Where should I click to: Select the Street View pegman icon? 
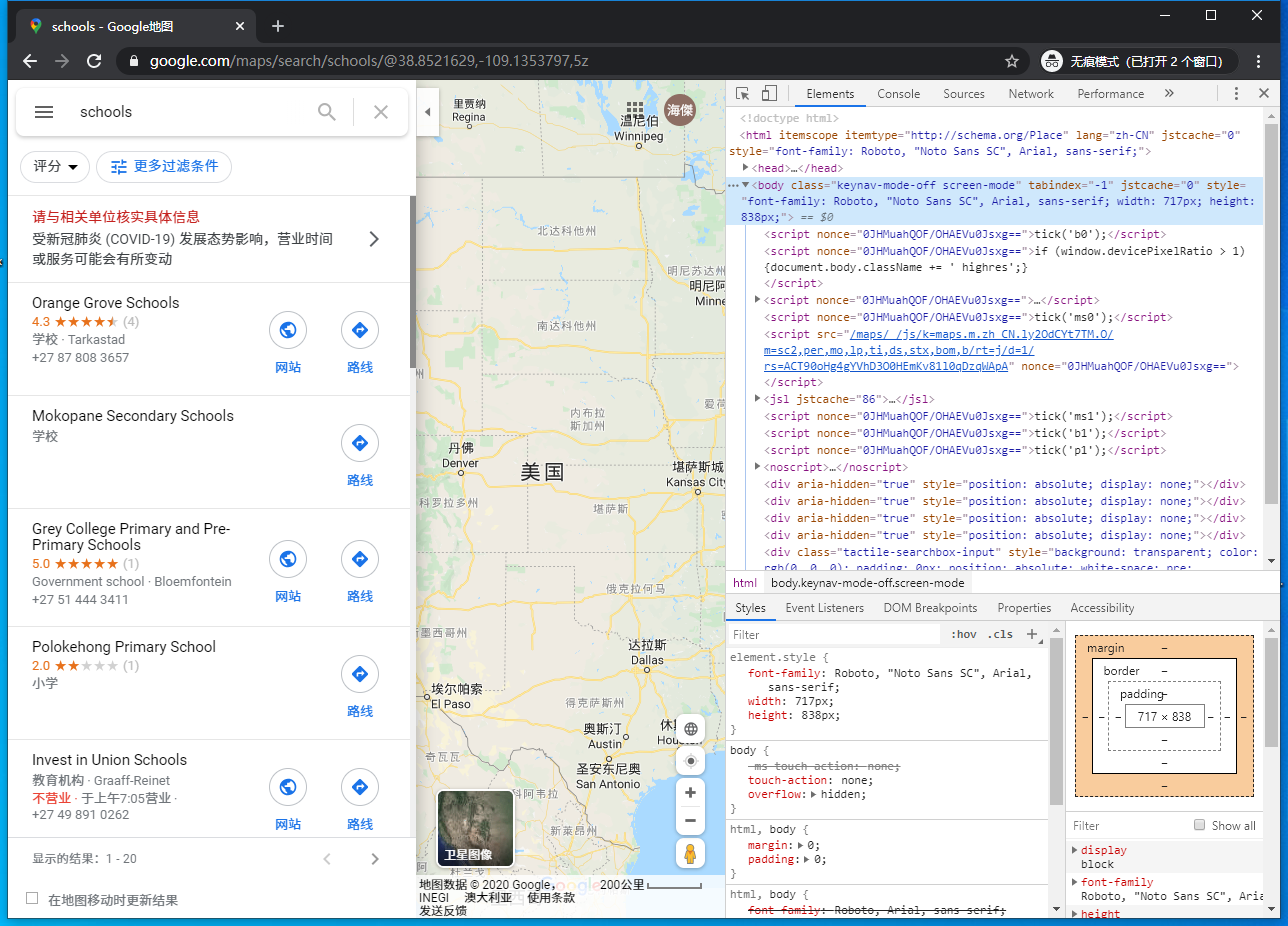[x=690, y=854]
